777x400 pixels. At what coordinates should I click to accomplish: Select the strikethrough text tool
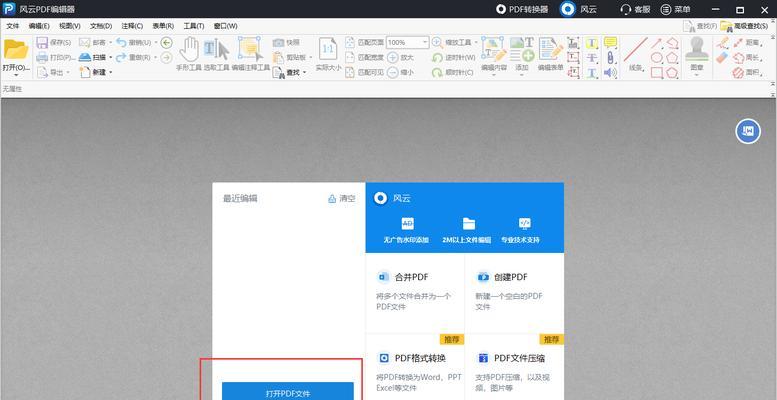(x=592, y=58)
